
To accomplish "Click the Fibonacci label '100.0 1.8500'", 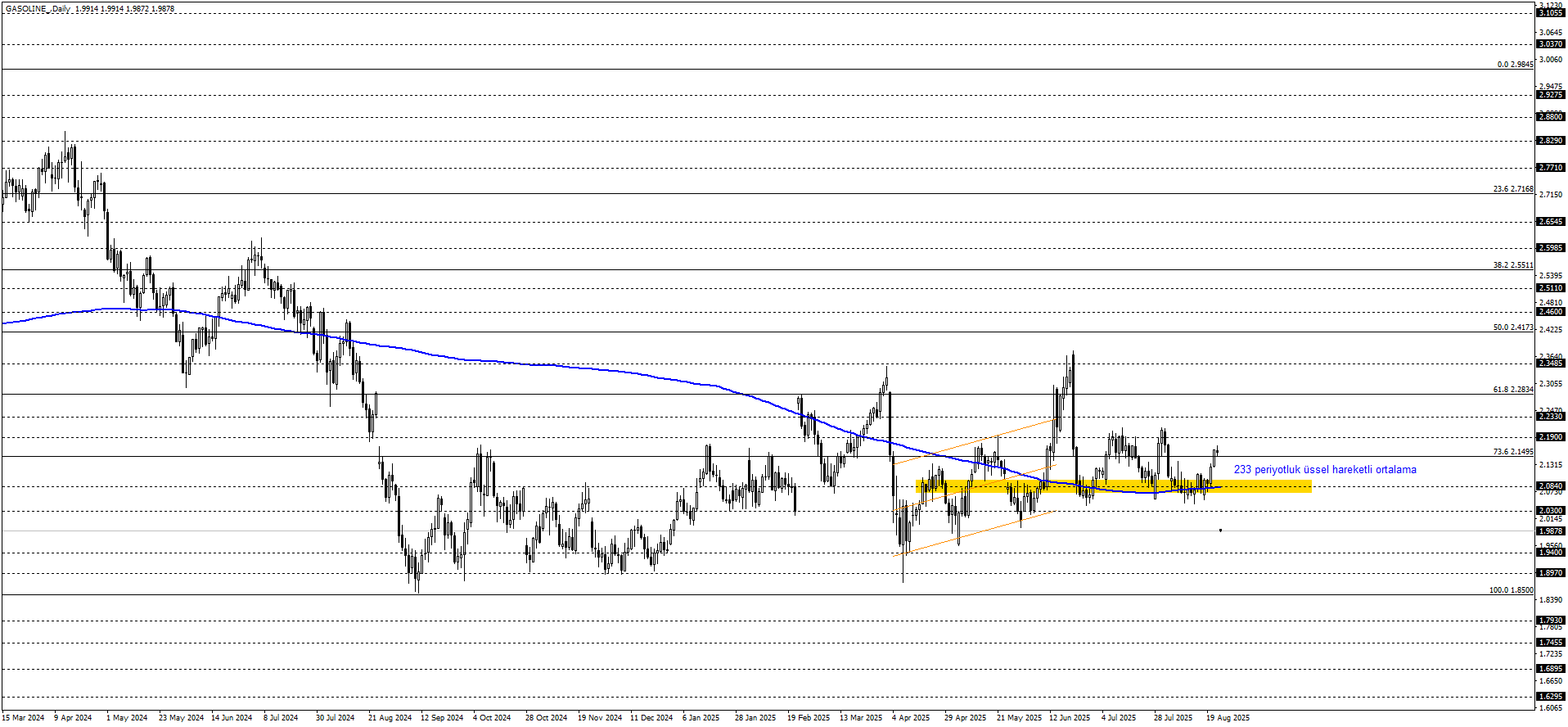I will (1511, 590).
